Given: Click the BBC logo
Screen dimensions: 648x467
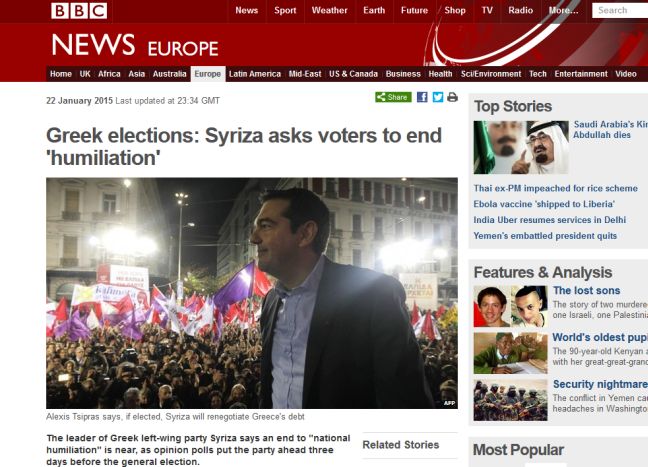Looking at the screenshot, I should [x=79, y=11].
